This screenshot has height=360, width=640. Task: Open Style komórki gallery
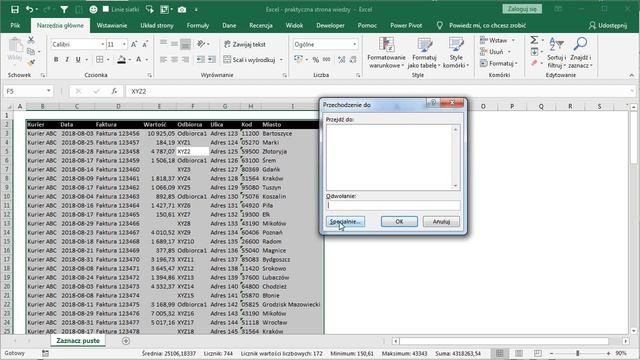(456, 52)
